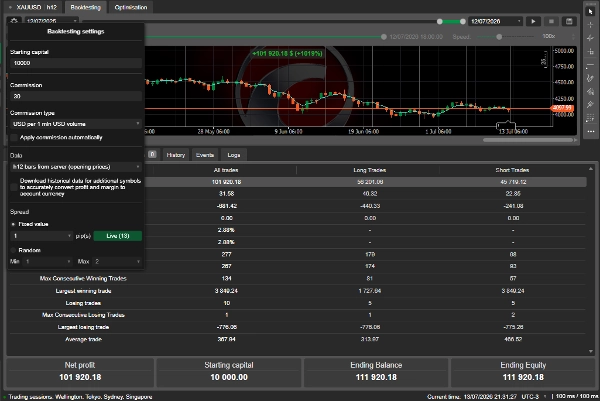The width and height of the screenshot is (600, 401).
Task: Open the start date dropdown beside the gear
Action: [x=52, y=21]
